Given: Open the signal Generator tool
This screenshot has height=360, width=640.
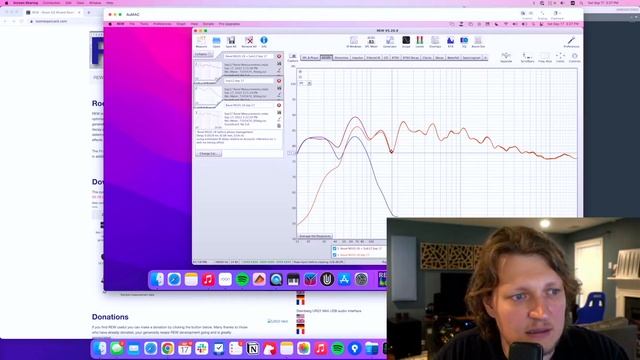Looking at the screenshot, I should (x=390, y=42).
